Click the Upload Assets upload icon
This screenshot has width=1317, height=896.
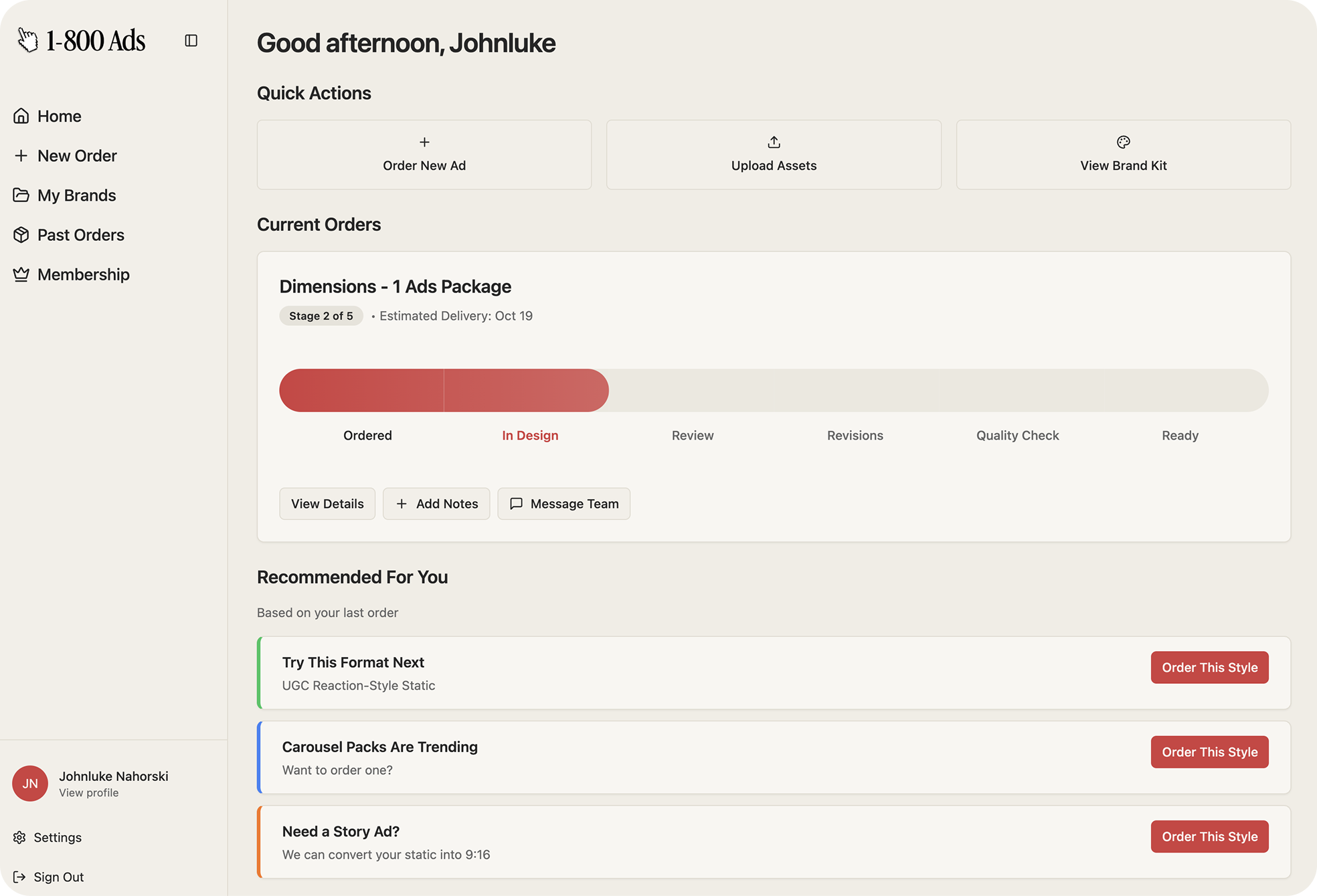coord(774,142)
